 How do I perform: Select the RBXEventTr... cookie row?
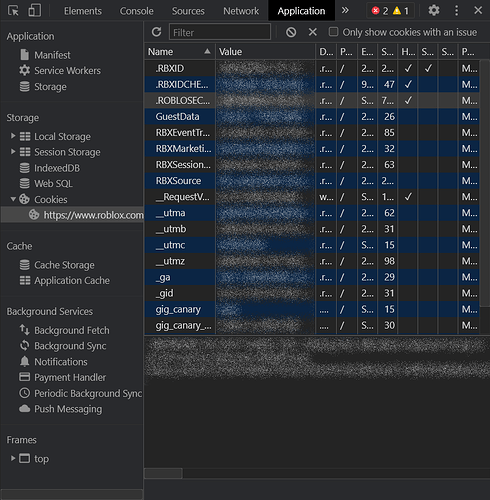click(312, 133)
